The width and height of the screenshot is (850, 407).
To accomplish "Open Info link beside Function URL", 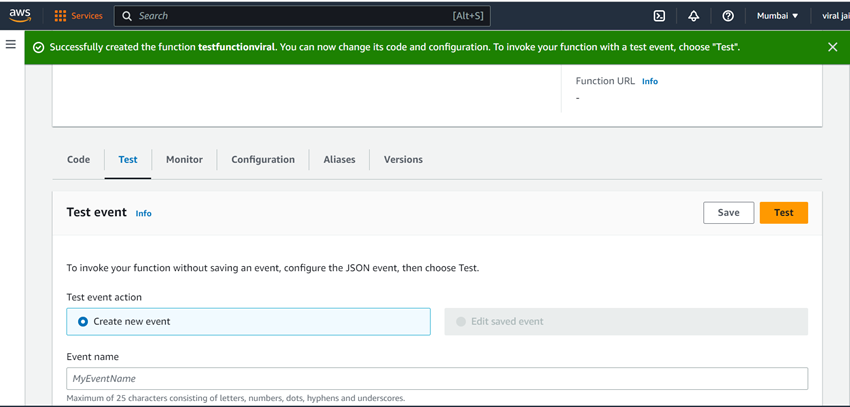I will coord(650,81).
